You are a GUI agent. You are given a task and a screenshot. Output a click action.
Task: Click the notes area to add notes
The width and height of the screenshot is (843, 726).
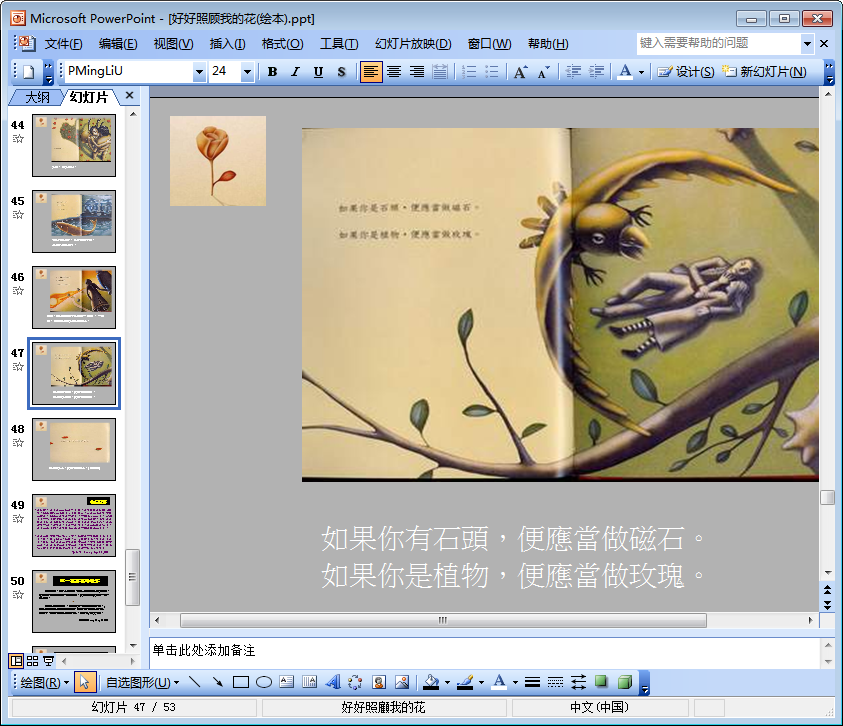484,652
